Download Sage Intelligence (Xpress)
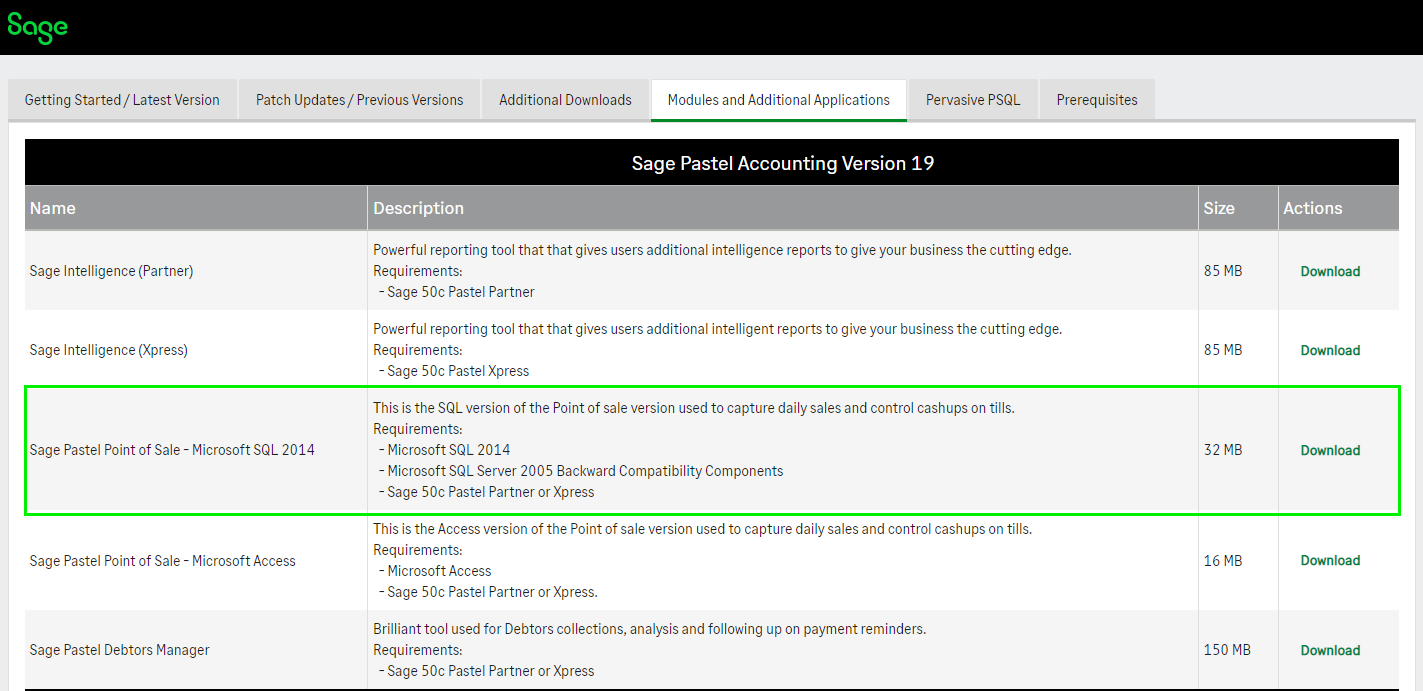 click(x=1329, y=350)
